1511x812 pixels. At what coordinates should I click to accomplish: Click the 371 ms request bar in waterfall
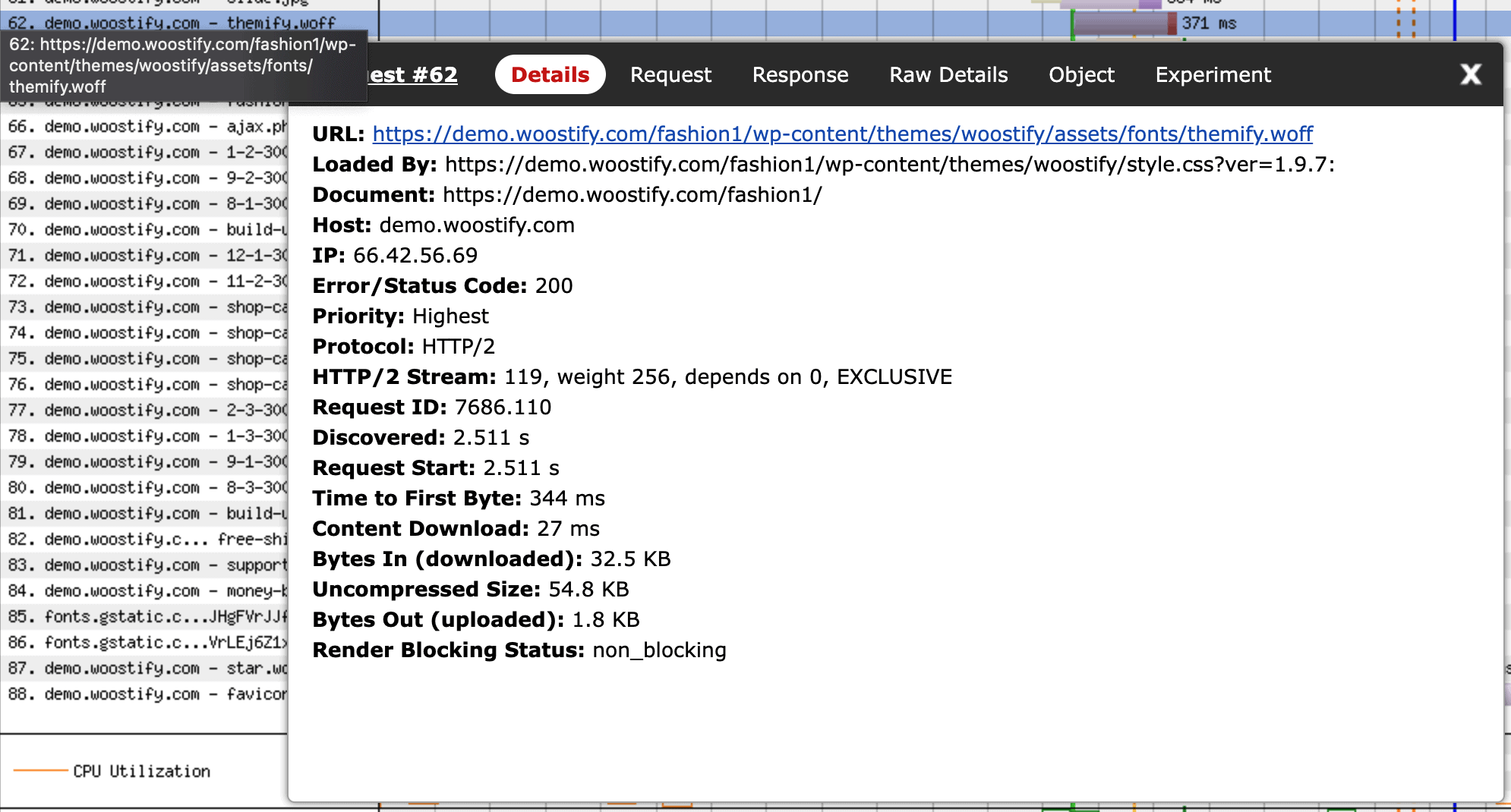(x=1125, y=24)
